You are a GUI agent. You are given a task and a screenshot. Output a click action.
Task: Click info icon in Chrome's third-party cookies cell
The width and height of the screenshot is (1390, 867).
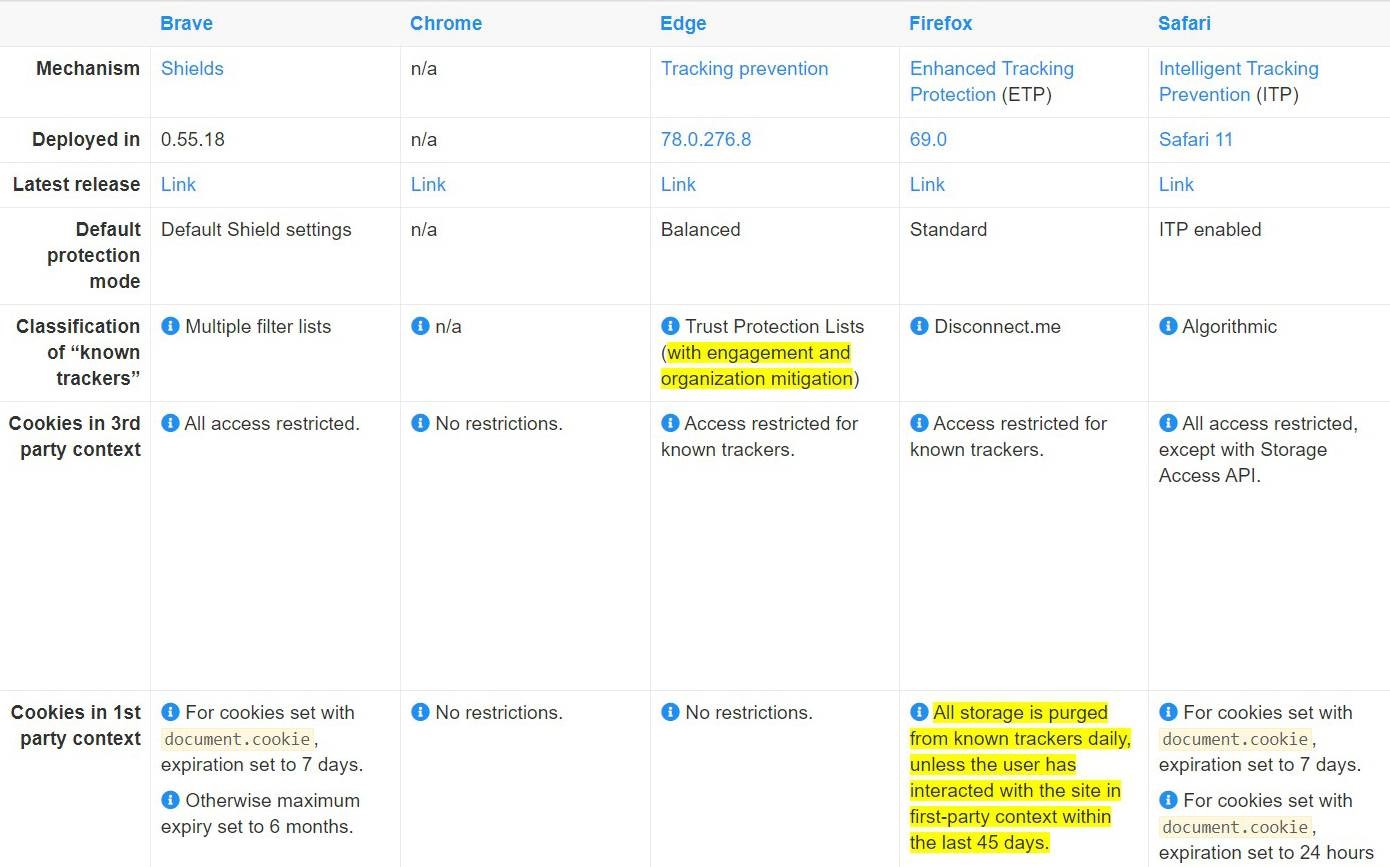(x=421, y=423)
